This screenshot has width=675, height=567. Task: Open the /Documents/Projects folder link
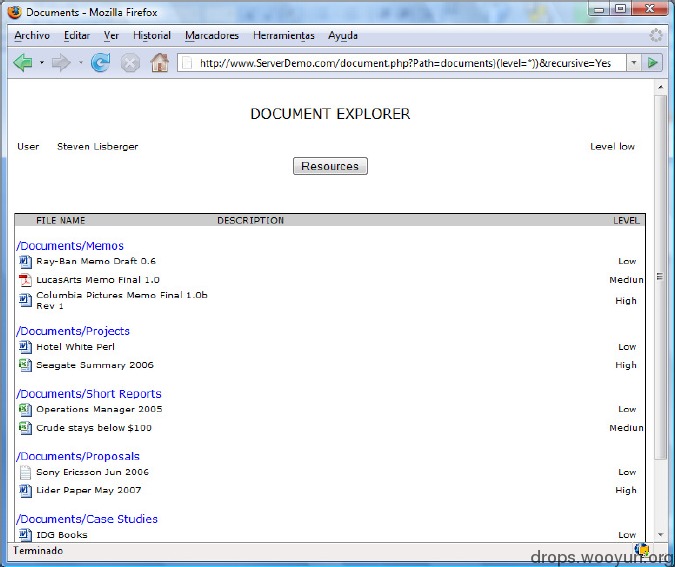73,331
